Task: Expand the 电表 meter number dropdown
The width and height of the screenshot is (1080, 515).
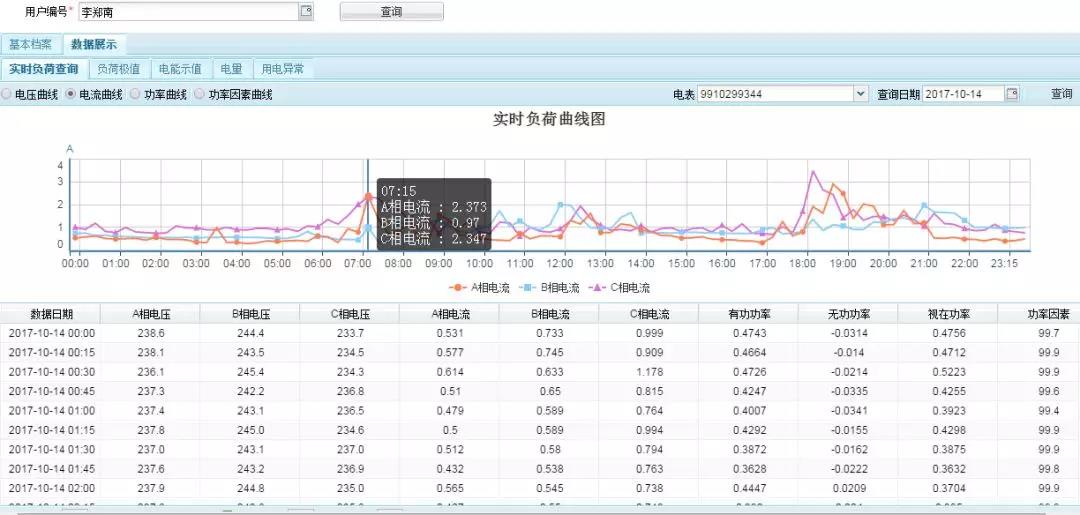Action: pyautogui.click(x=860, y=94)
